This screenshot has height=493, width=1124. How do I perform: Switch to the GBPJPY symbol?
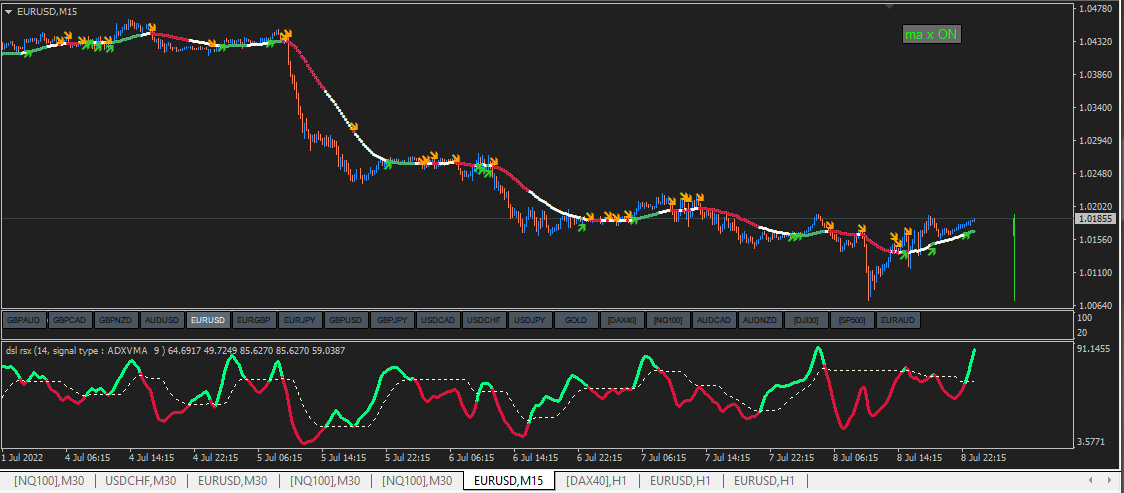pos(392,320)
